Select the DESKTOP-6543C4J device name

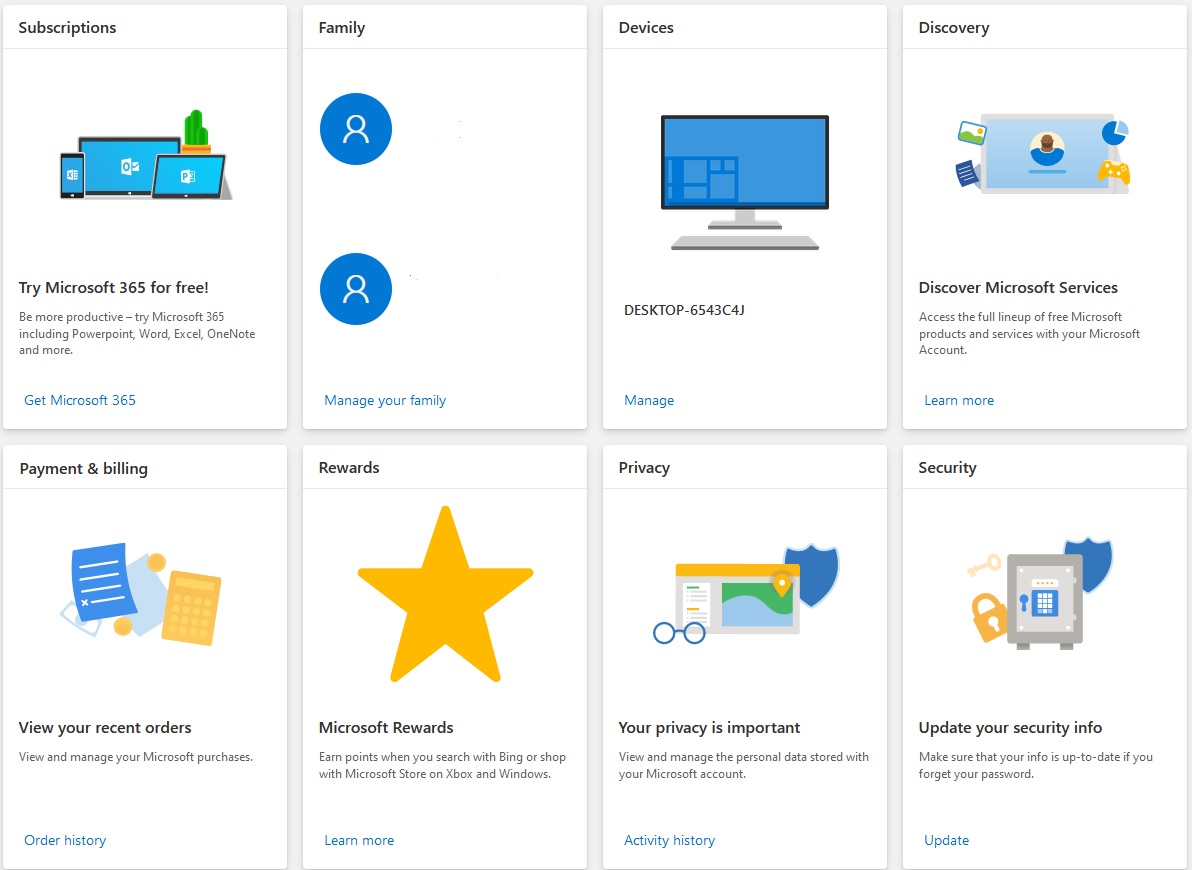684,310
